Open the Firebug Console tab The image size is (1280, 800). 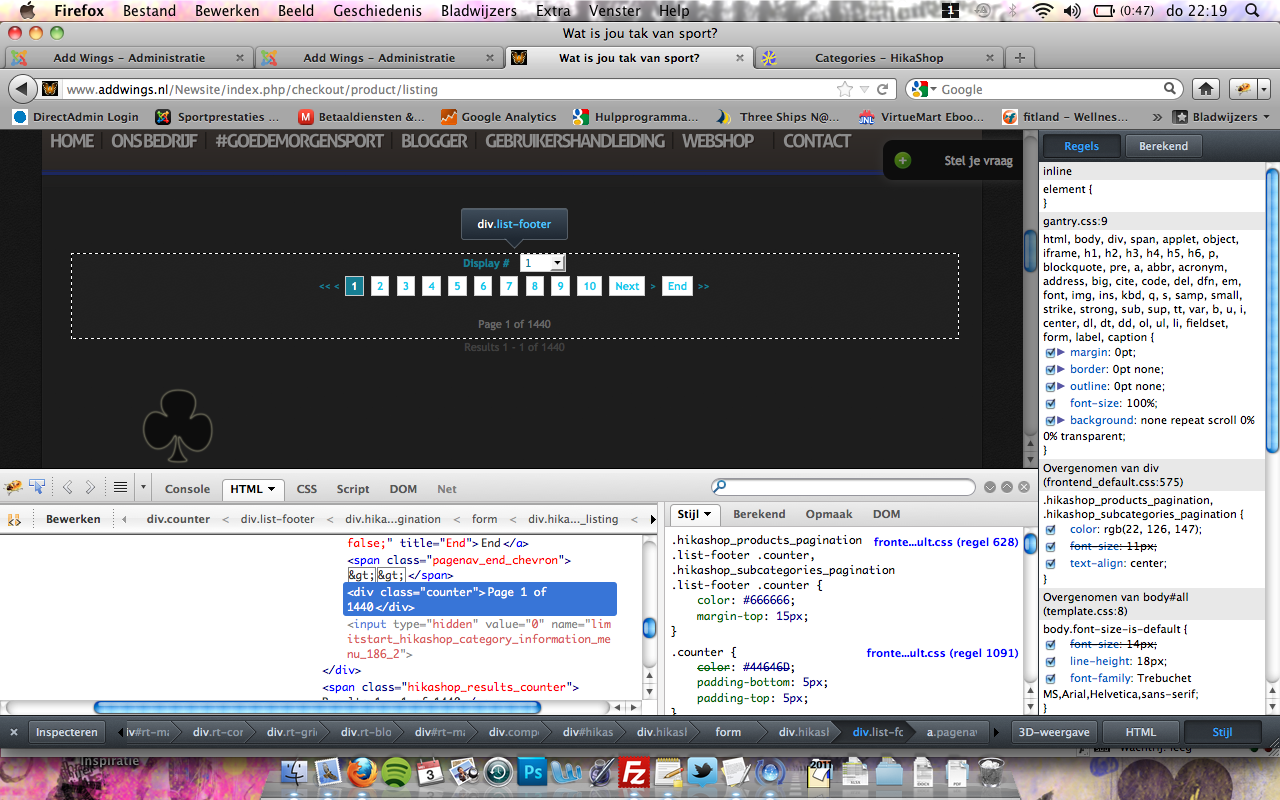(x=187, y=489)
